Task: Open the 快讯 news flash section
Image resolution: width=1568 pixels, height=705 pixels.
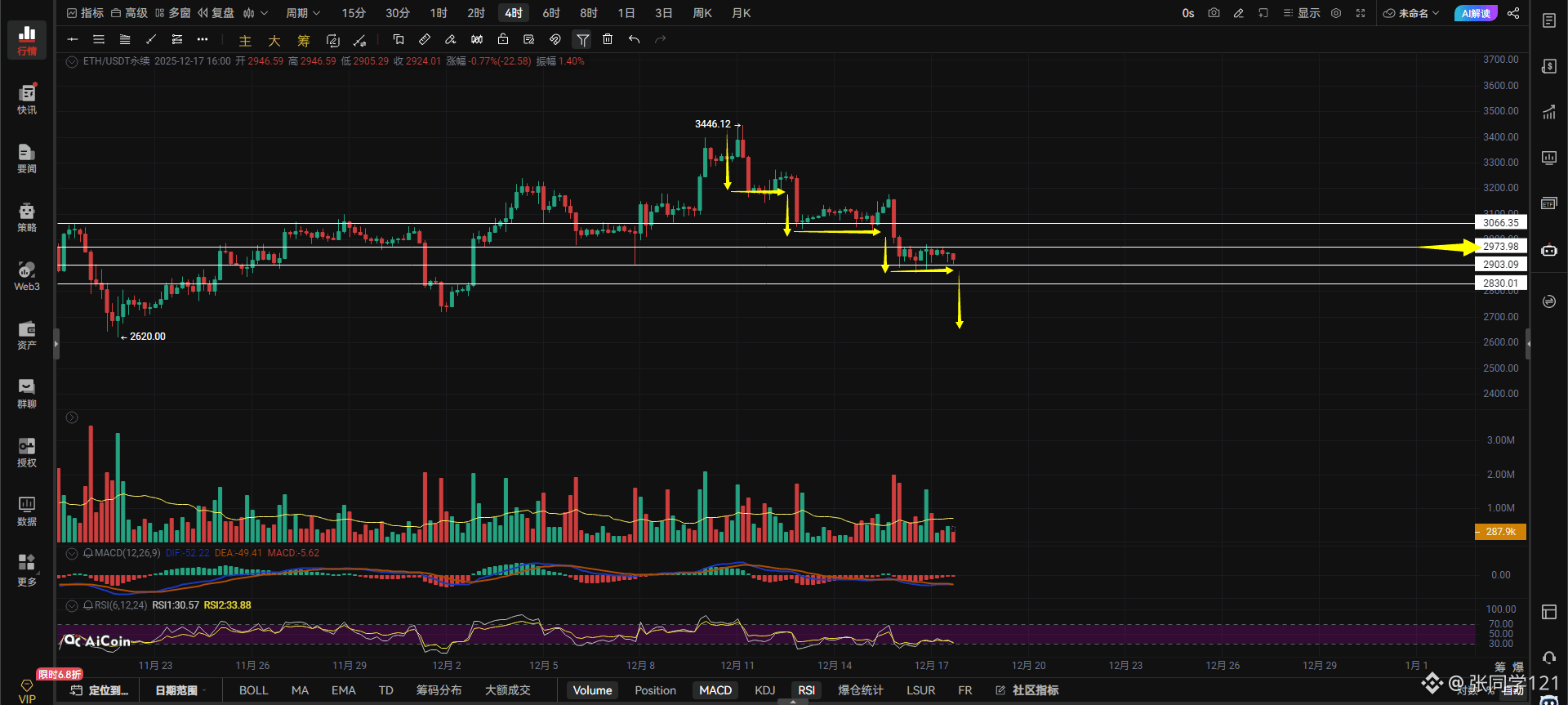Action: pyautogui.click(x=27, y=99)
